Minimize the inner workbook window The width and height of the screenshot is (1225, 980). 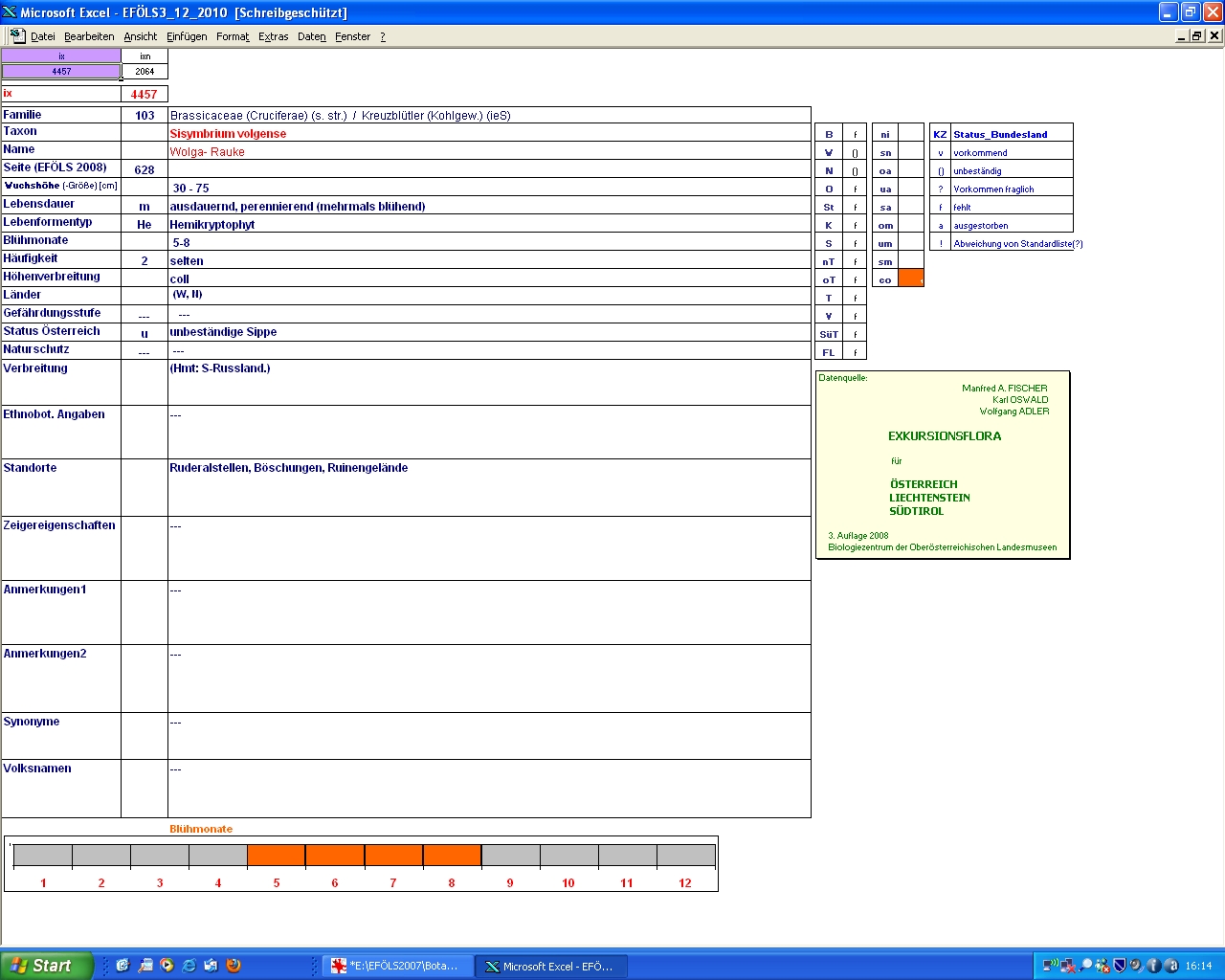[x=1182, y=35]
